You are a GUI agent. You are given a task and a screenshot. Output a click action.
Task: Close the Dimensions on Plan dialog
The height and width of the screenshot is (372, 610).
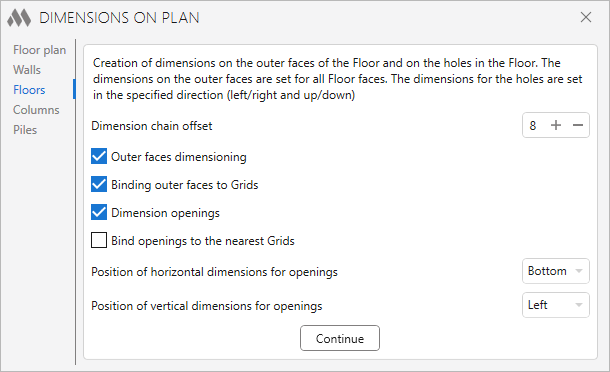click(586, 17)
